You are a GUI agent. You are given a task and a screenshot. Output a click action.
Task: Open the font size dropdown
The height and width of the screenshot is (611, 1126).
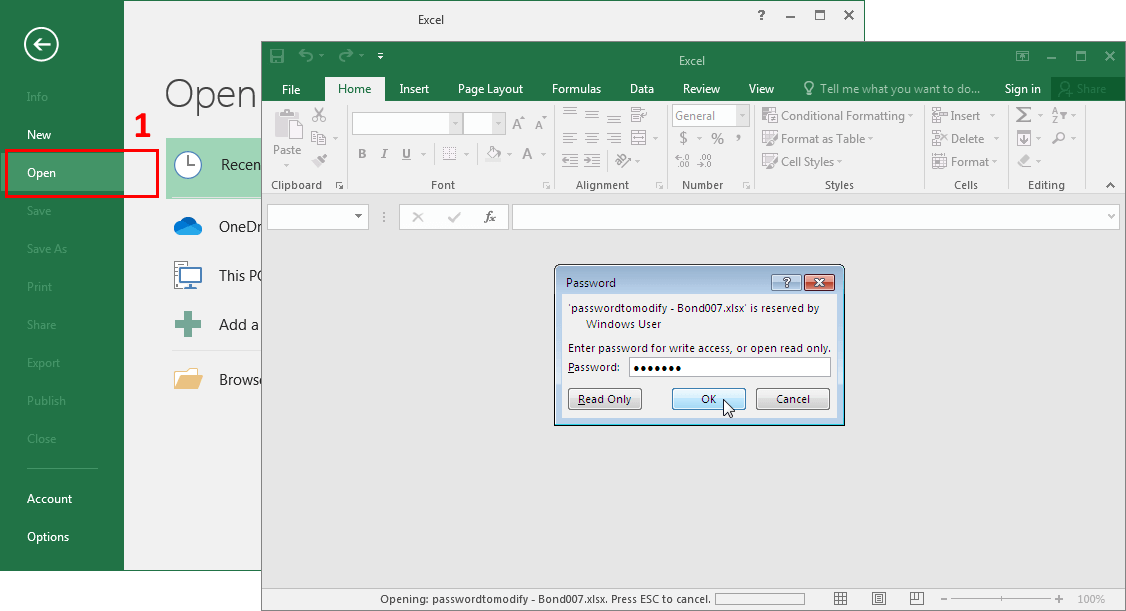click(498, 123)
